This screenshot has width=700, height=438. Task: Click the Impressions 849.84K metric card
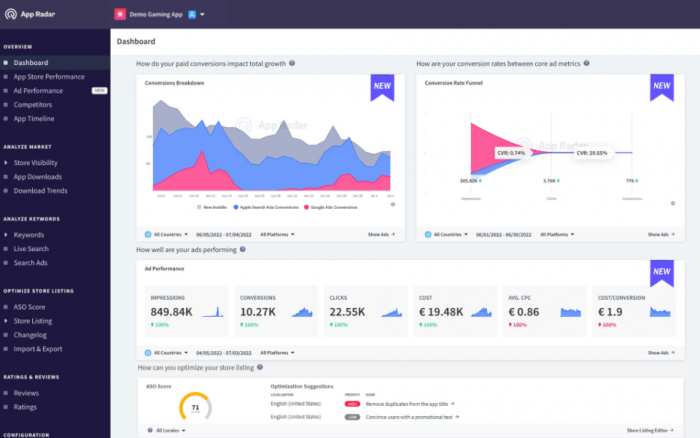(187, 311)
